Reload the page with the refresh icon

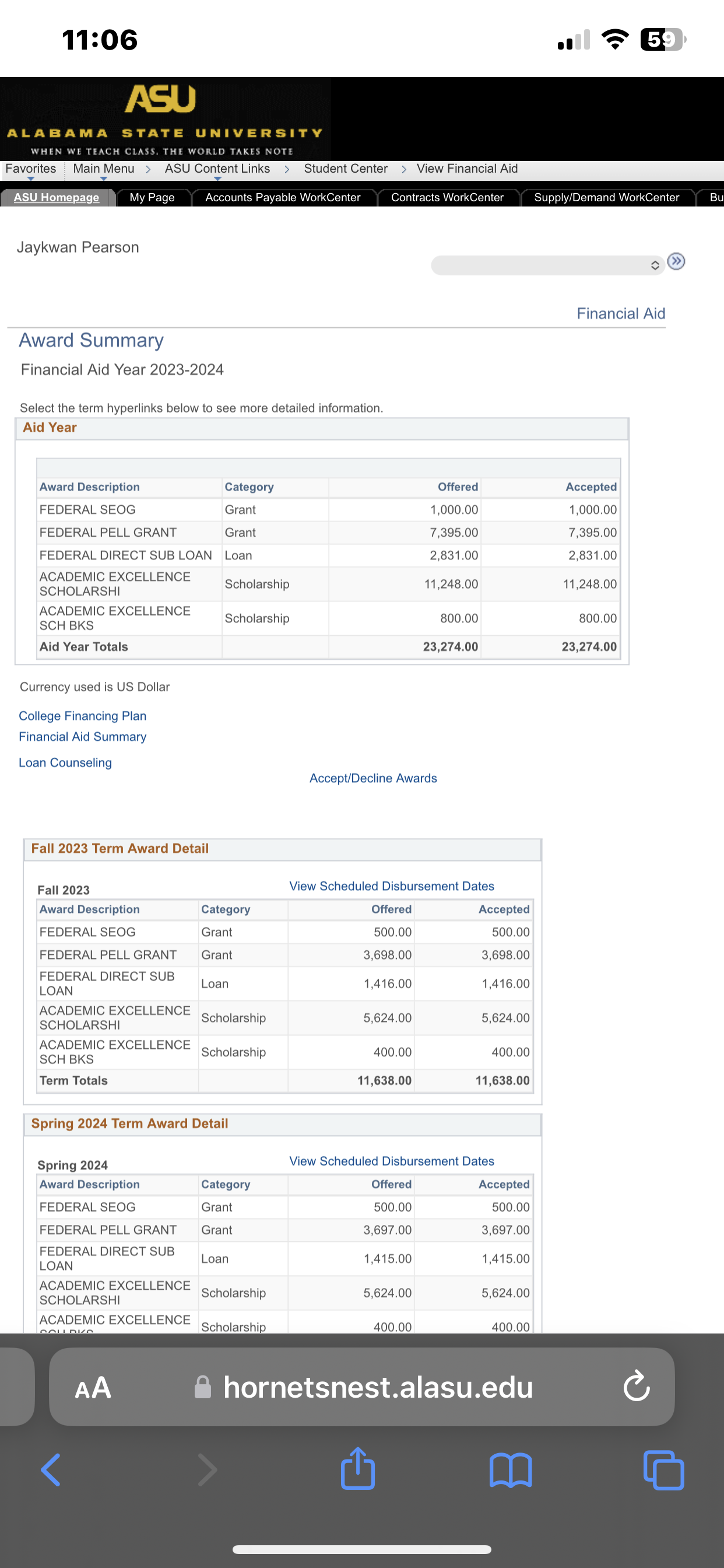pos(637,1386)
